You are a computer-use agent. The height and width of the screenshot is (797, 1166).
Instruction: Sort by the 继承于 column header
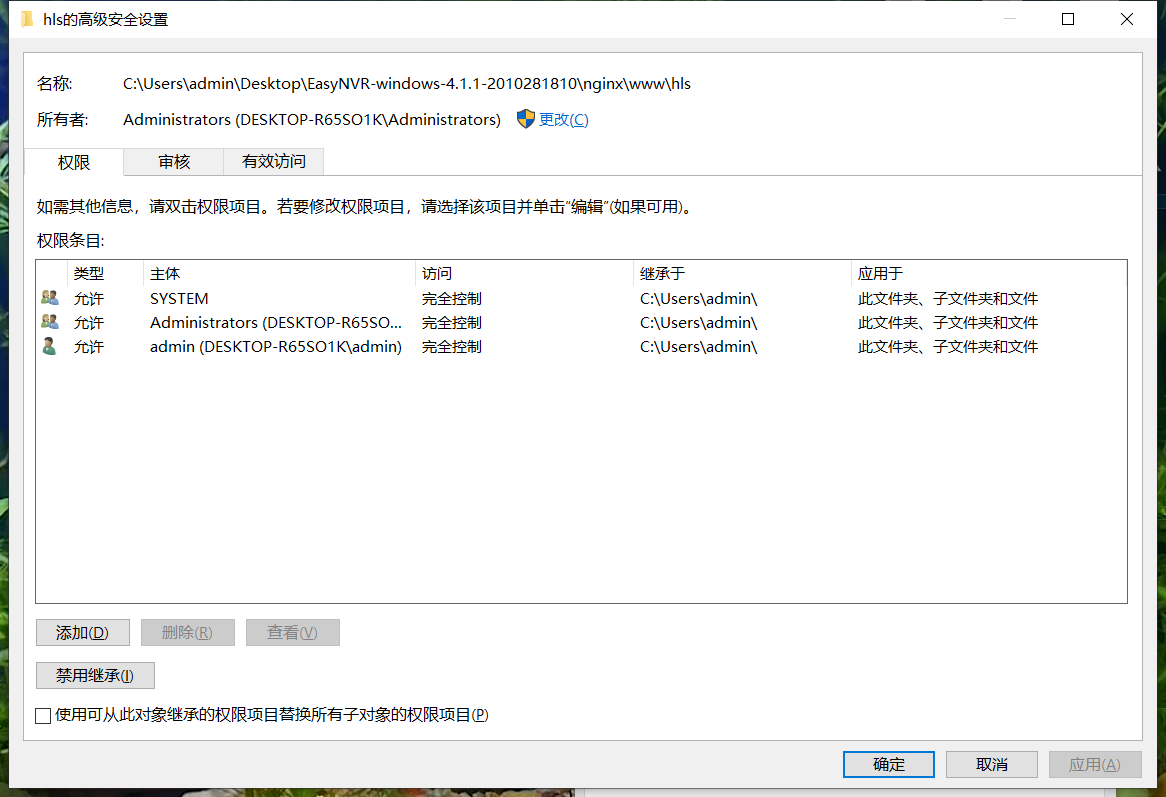tap(742, 274)
